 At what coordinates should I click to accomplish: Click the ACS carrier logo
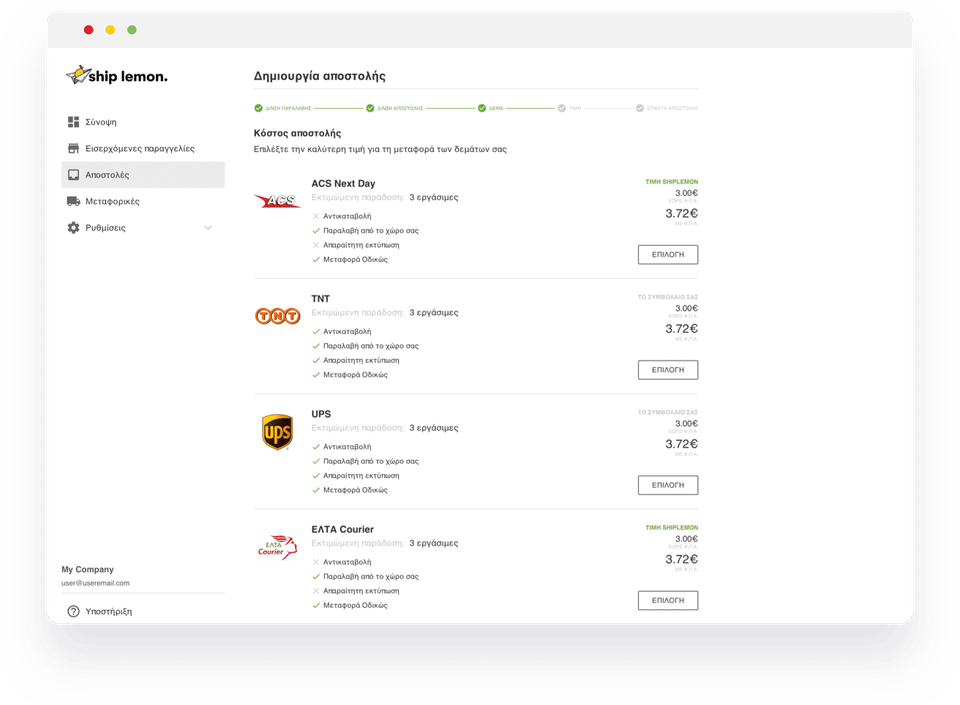point(277,201)
